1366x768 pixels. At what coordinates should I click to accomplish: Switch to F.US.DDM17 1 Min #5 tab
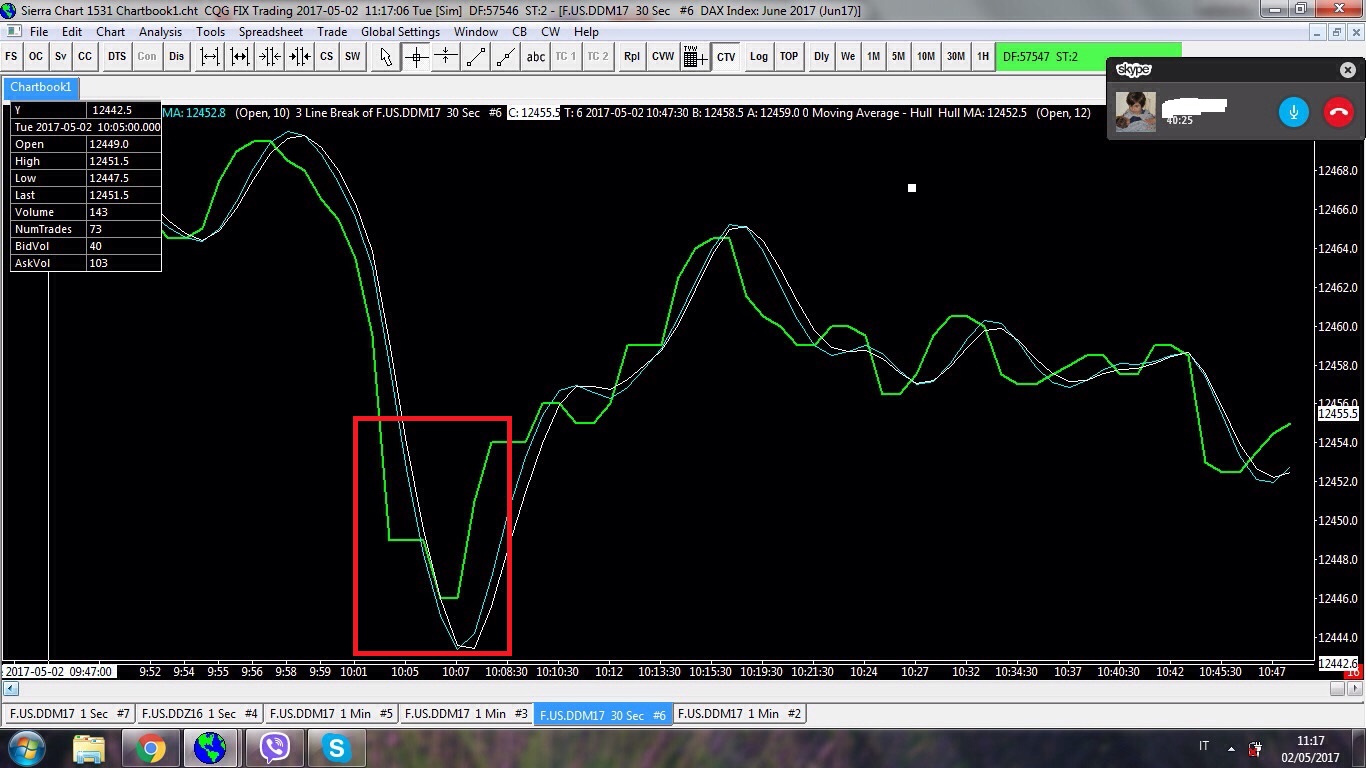point(331,714)
